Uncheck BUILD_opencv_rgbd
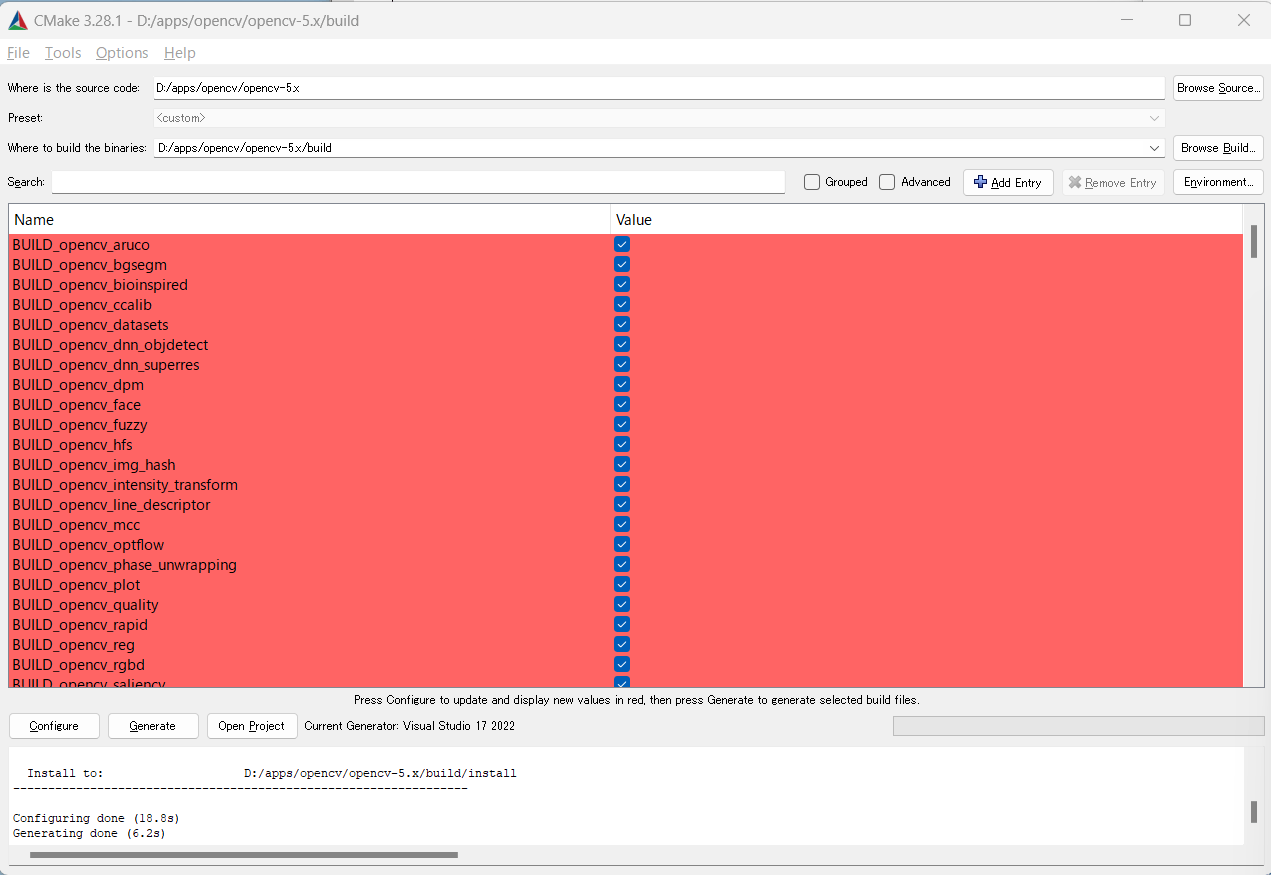Viewport: 1271px width, 875px height. click(x=622, y=664)
